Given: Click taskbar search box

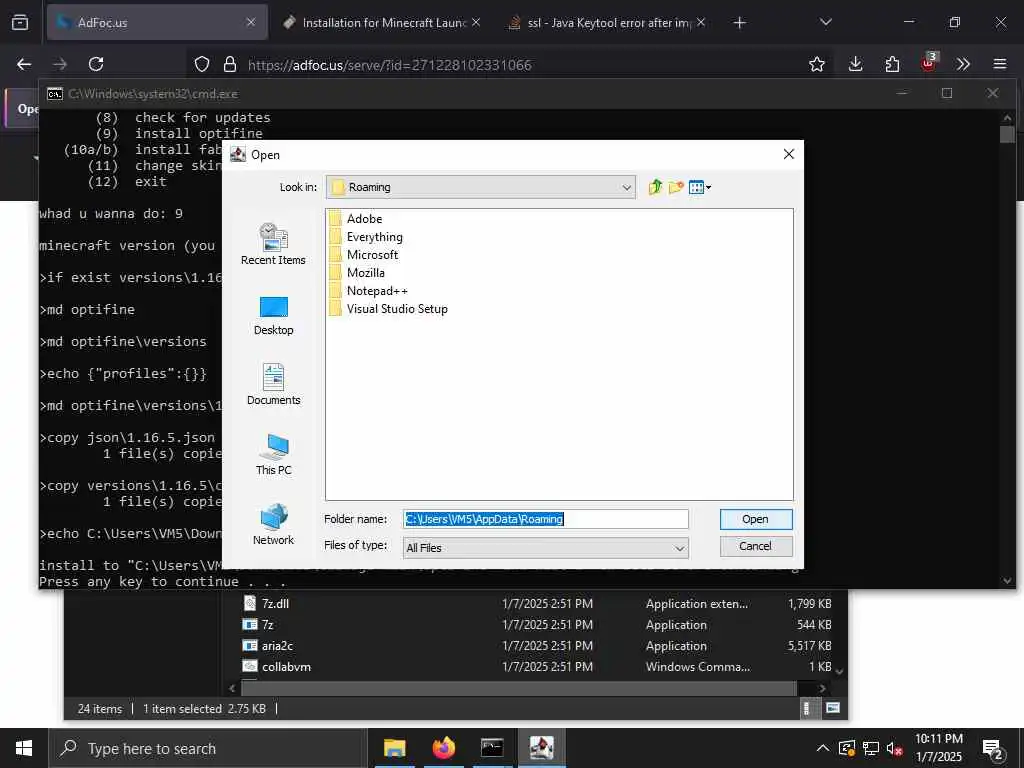Looking at the screenshot, I should [x=208, y=748].
